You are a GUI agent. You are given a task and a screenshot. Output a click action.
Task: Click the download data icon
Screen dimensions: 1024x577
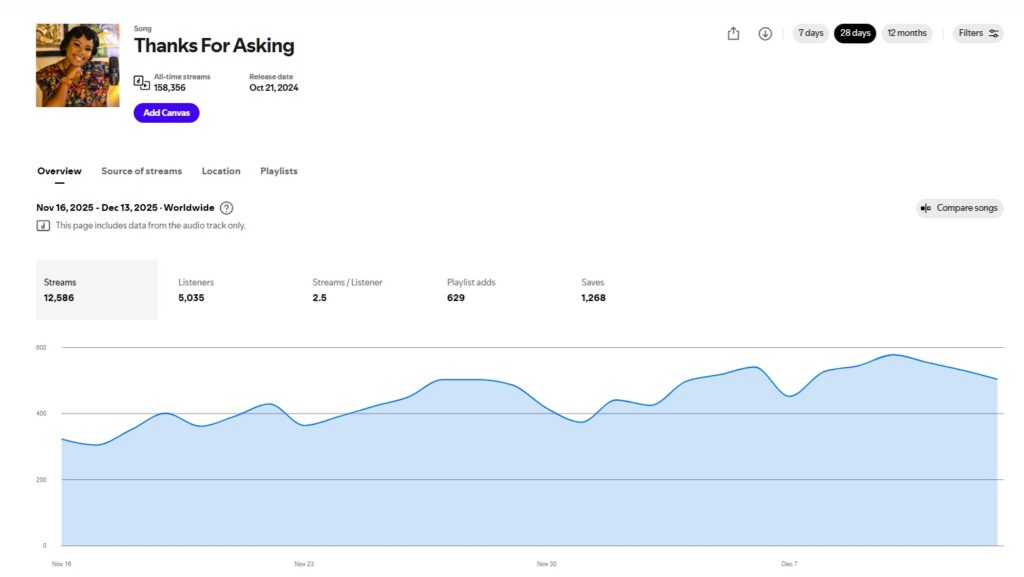pyautogui.click(x=765, y=33)
